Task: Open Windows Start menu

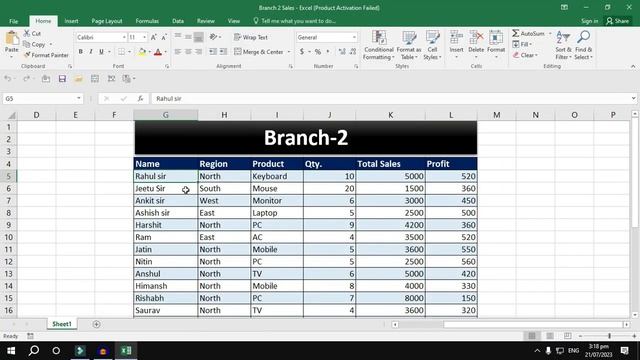Action: [11, 351]
